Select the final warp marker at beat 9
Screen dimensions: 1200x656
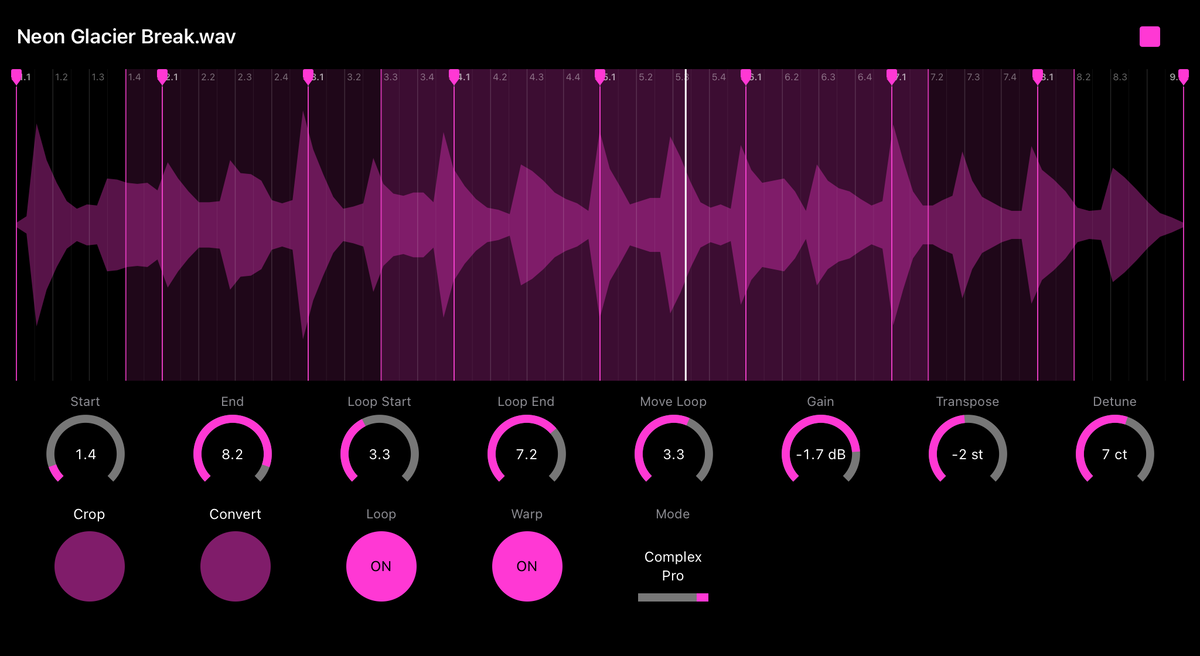coord(1184,76)
